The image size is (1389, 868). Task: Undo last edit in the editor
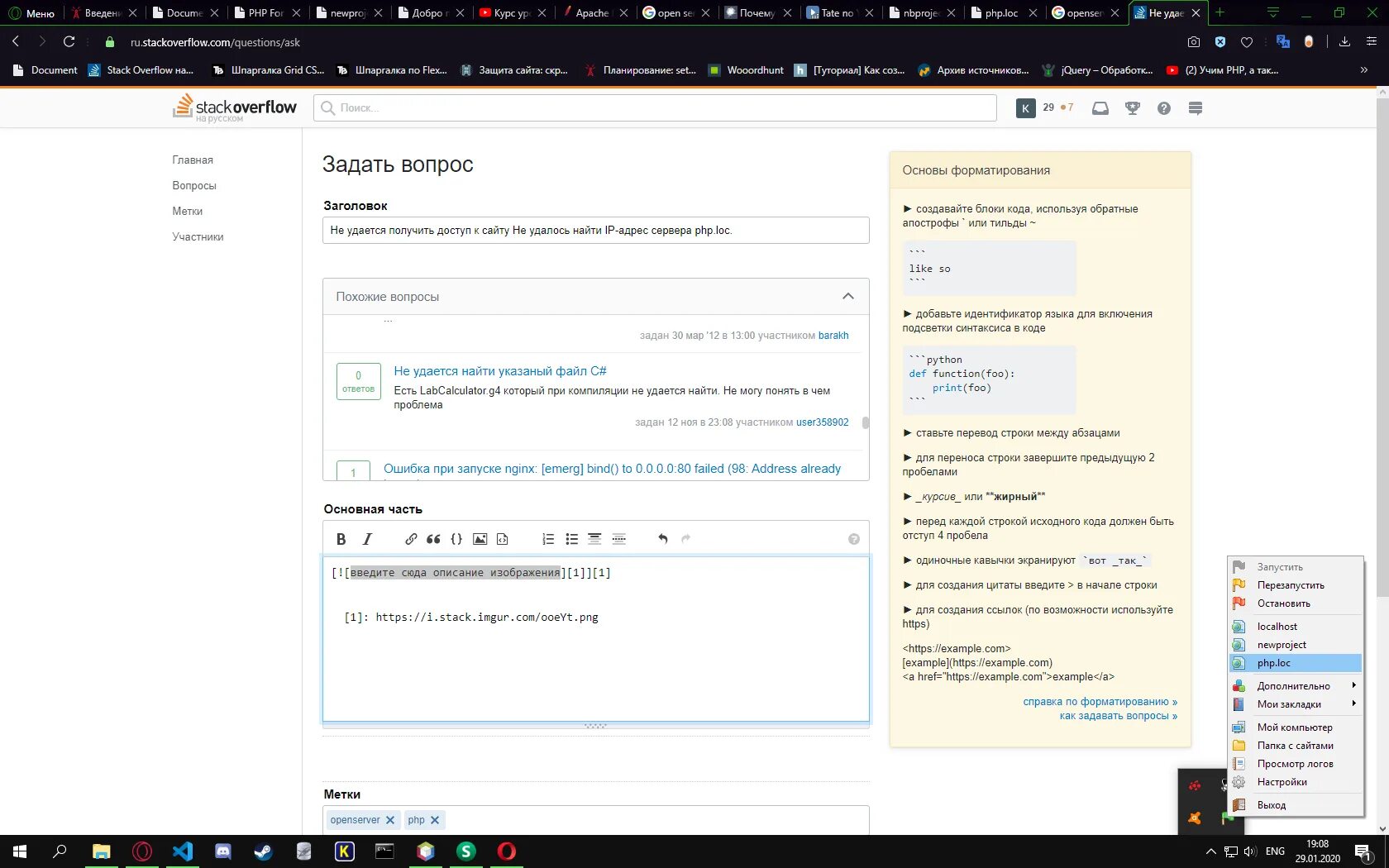[662, 539]
